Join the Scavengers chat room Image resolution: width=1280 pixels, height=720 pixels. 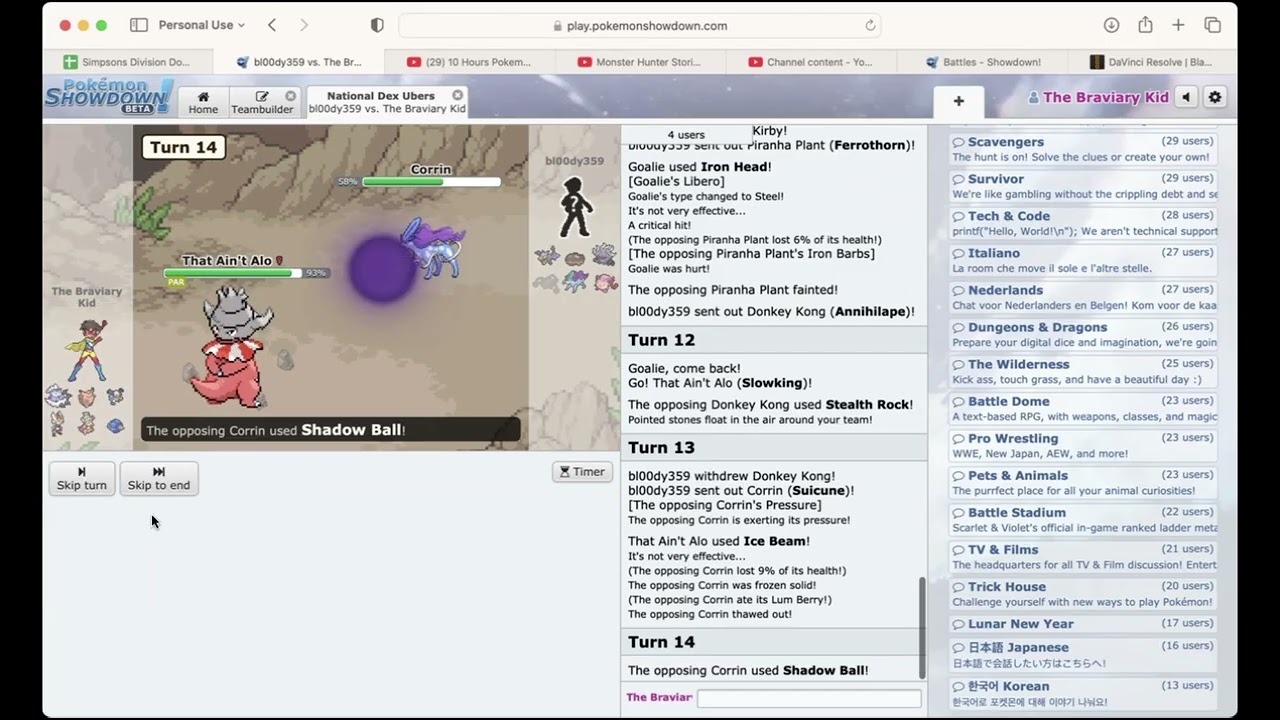1083,149
